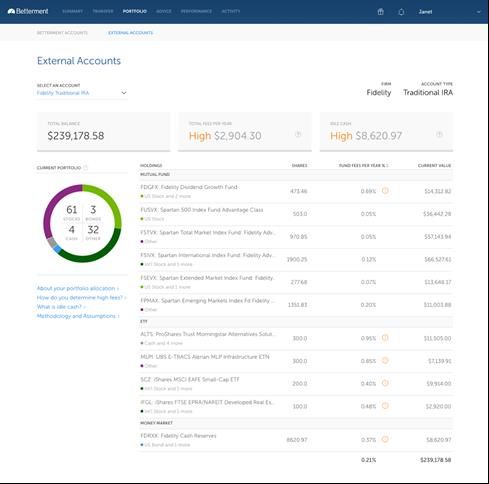This screenshot has height=484, width=489.
Task: Click high-fee warning icon on ALTS row
Action: tap(385, 338)
